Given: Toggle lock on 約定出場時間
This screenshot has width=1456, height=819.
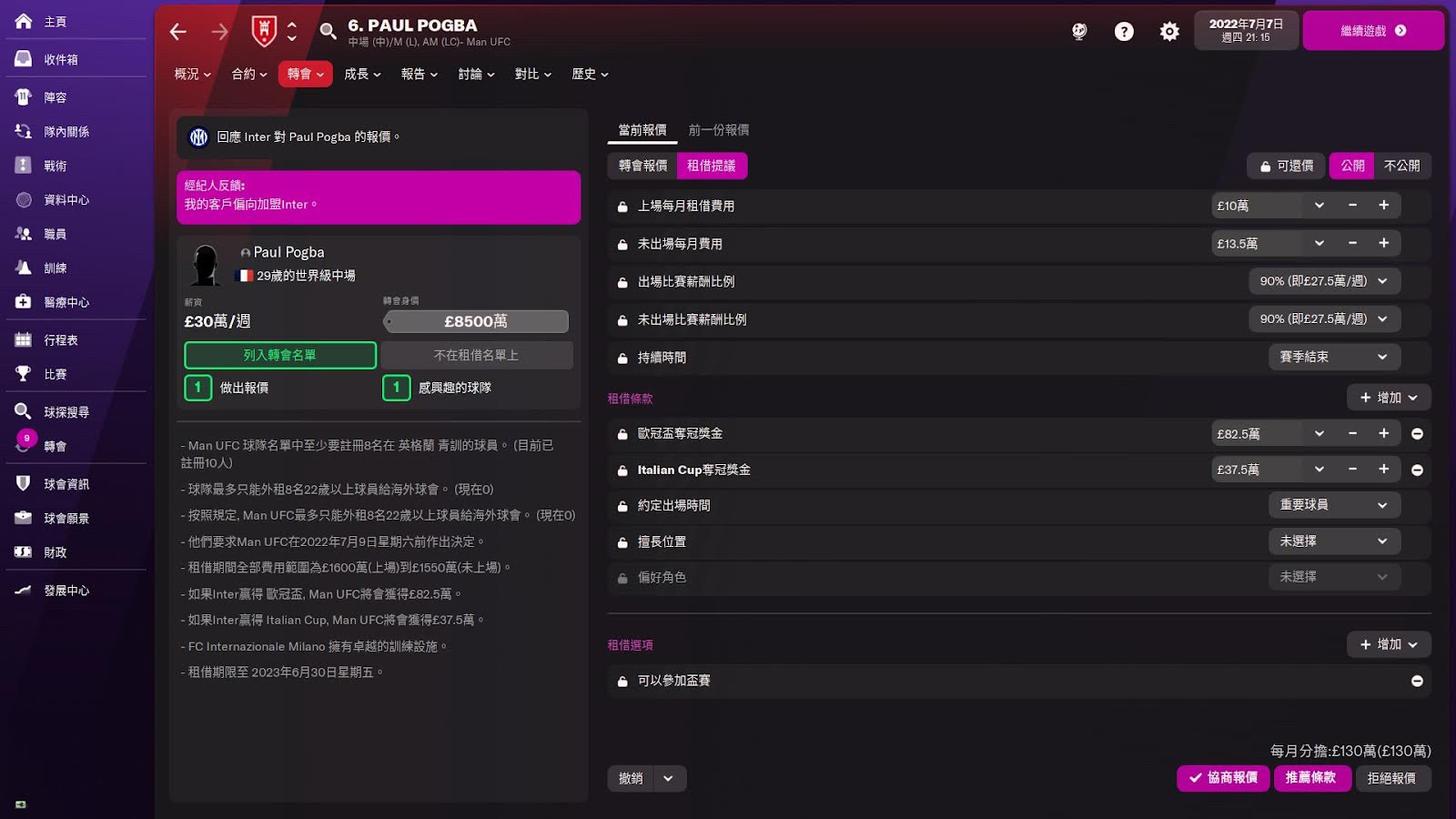Looking at the screenshot, I should tap(622, 506).
